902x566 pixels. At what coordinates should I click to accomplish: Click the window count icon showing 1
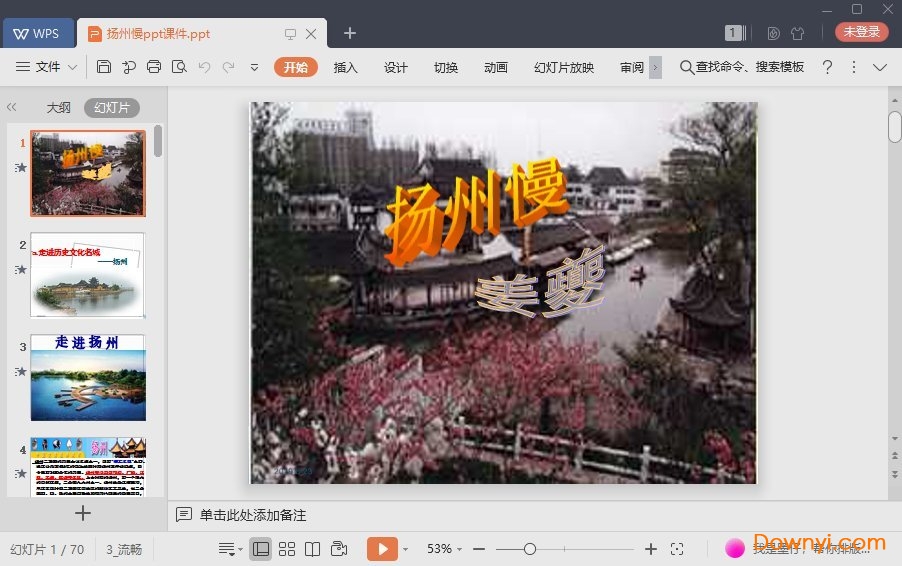pos(735,33)
